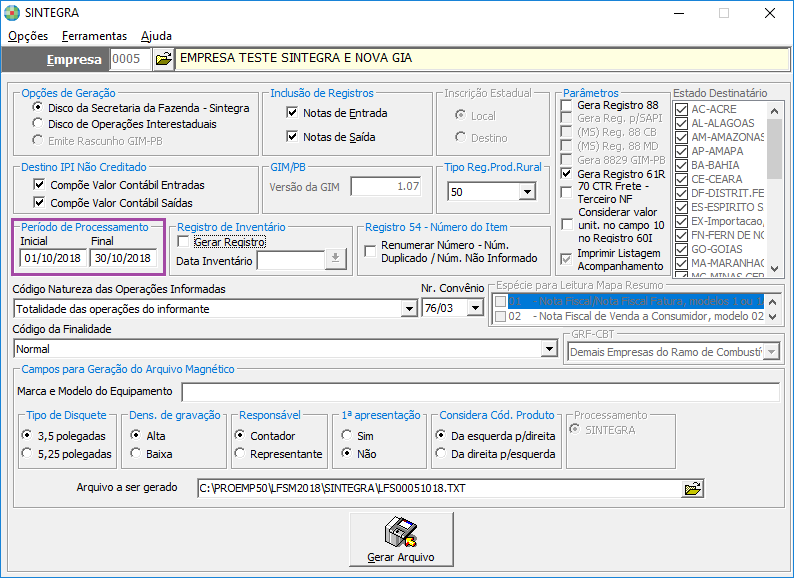Uncheck ES-ESPIRITO S state
The height and width of the screenshot is (578, 794).
[x=682, y=207]
